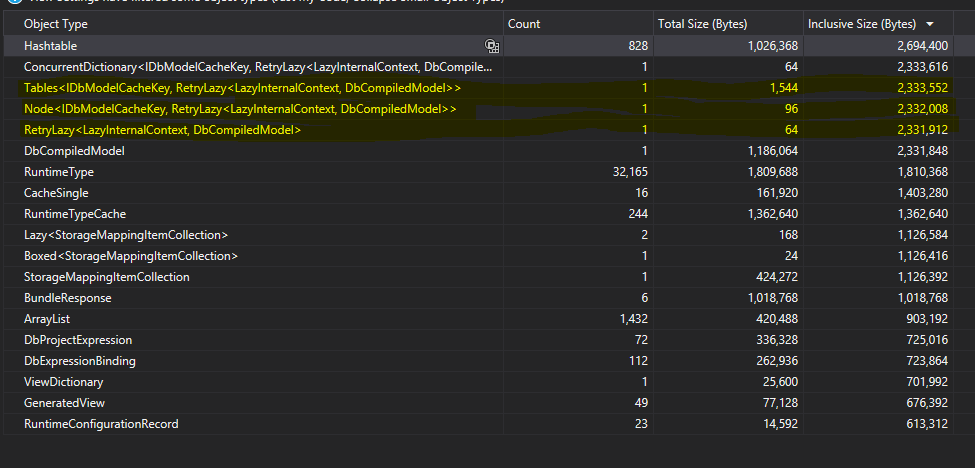The width and height of the screenshot is (975, 468).
Task: Select RetryLazy<LazyInternalContext, DbCompiledModel> row
Action: [479, 130]
